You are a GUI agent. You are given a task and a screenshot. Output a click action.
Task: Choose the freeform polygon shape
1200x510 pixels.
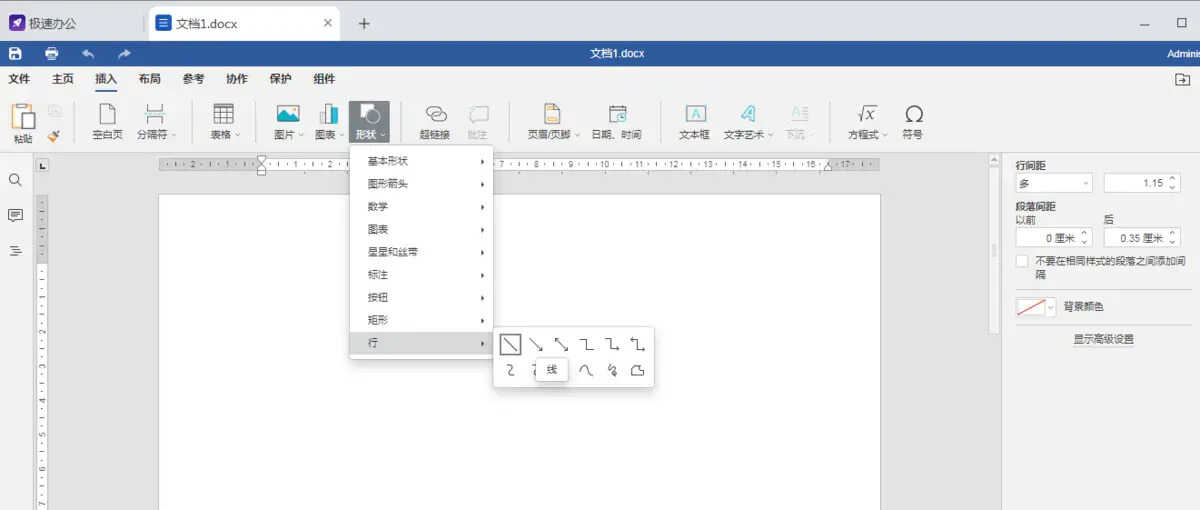coord(637,370)
